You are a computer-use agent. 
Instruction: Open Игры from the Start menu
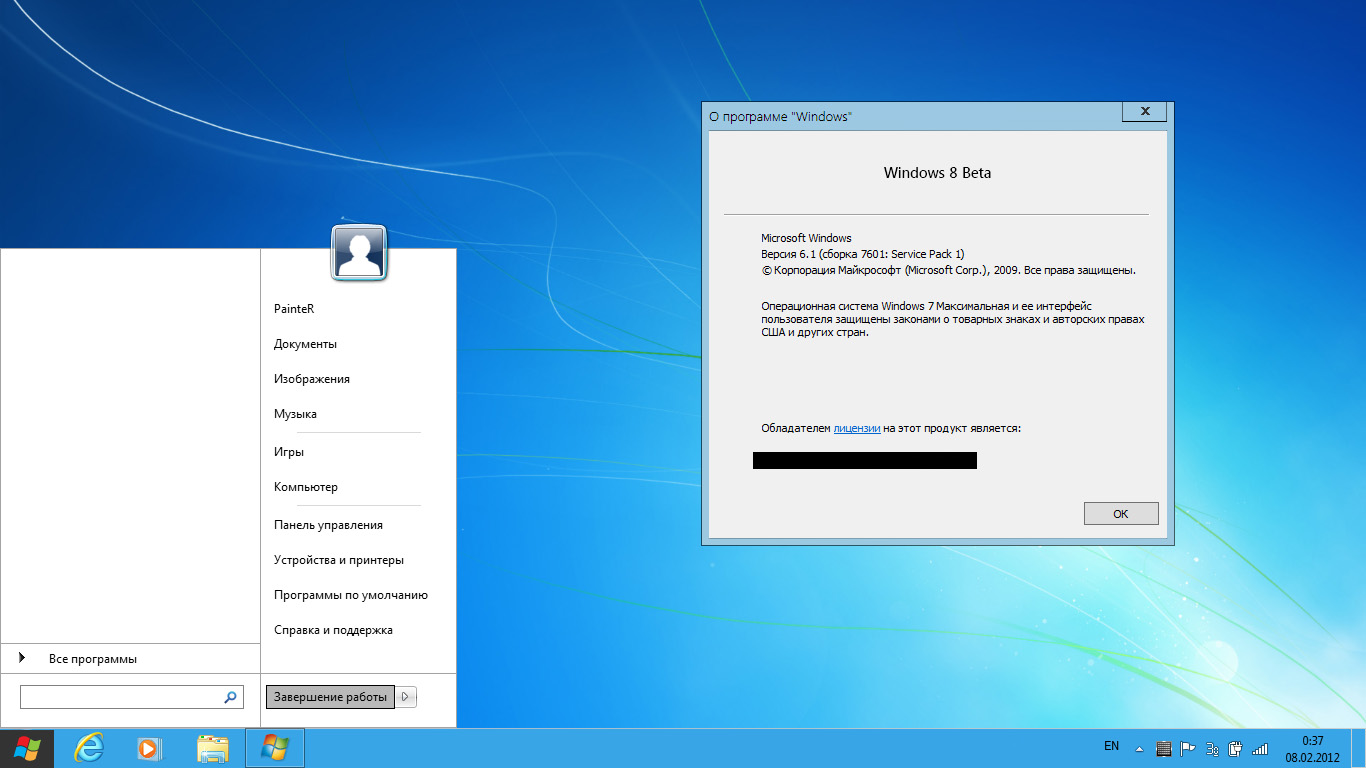[x=289, y=452]
